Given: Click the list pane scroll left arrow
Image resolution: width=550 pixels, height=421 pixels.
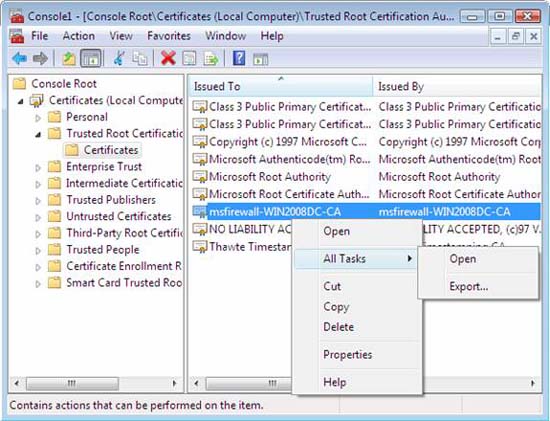Looking at the screenshot, I should coord(196,383).
